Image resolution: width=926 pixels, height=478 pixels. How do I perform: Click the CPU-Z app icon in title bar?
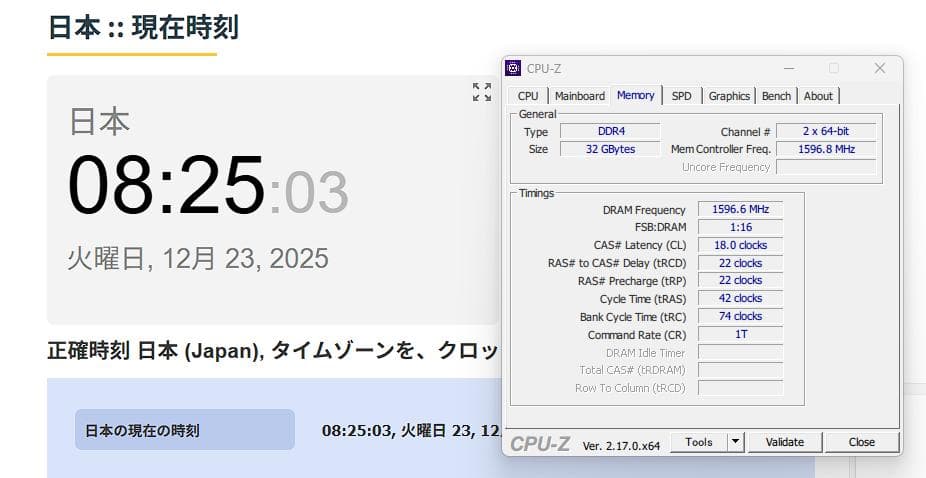point(513,69)
